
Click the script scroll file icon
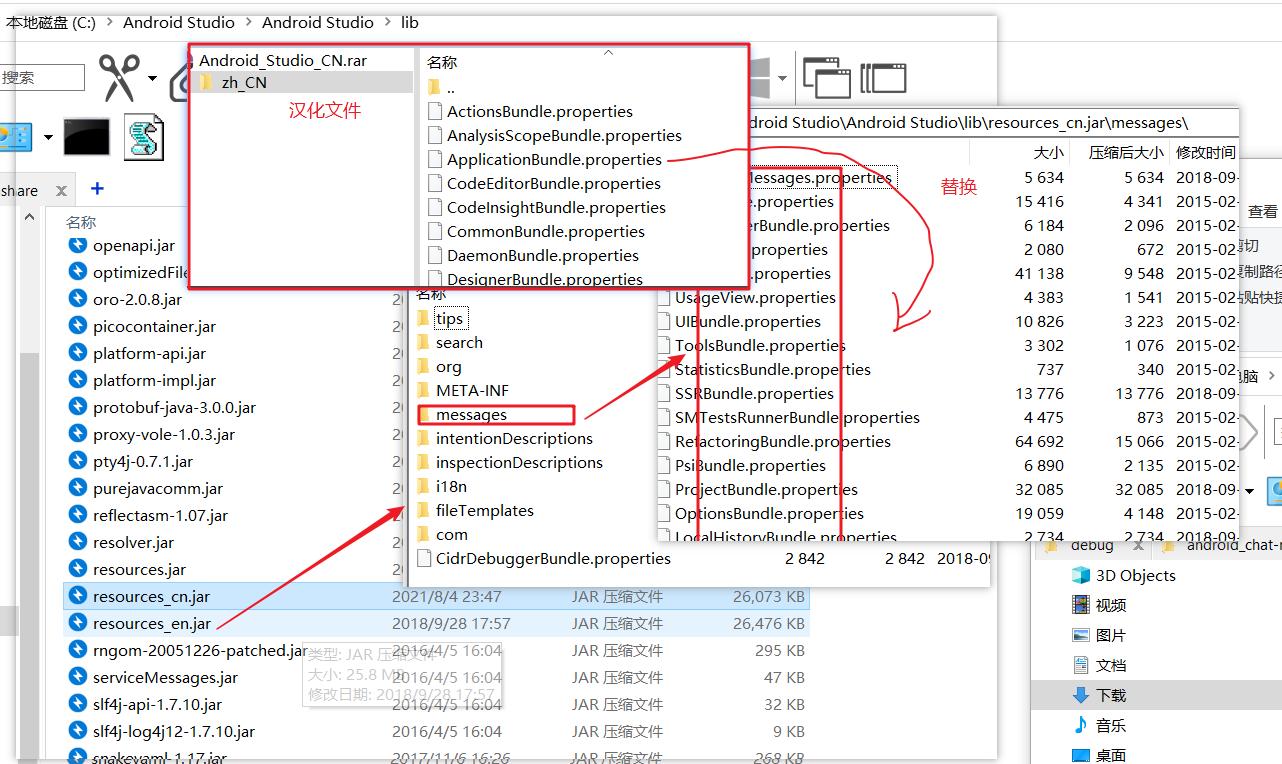144,137
